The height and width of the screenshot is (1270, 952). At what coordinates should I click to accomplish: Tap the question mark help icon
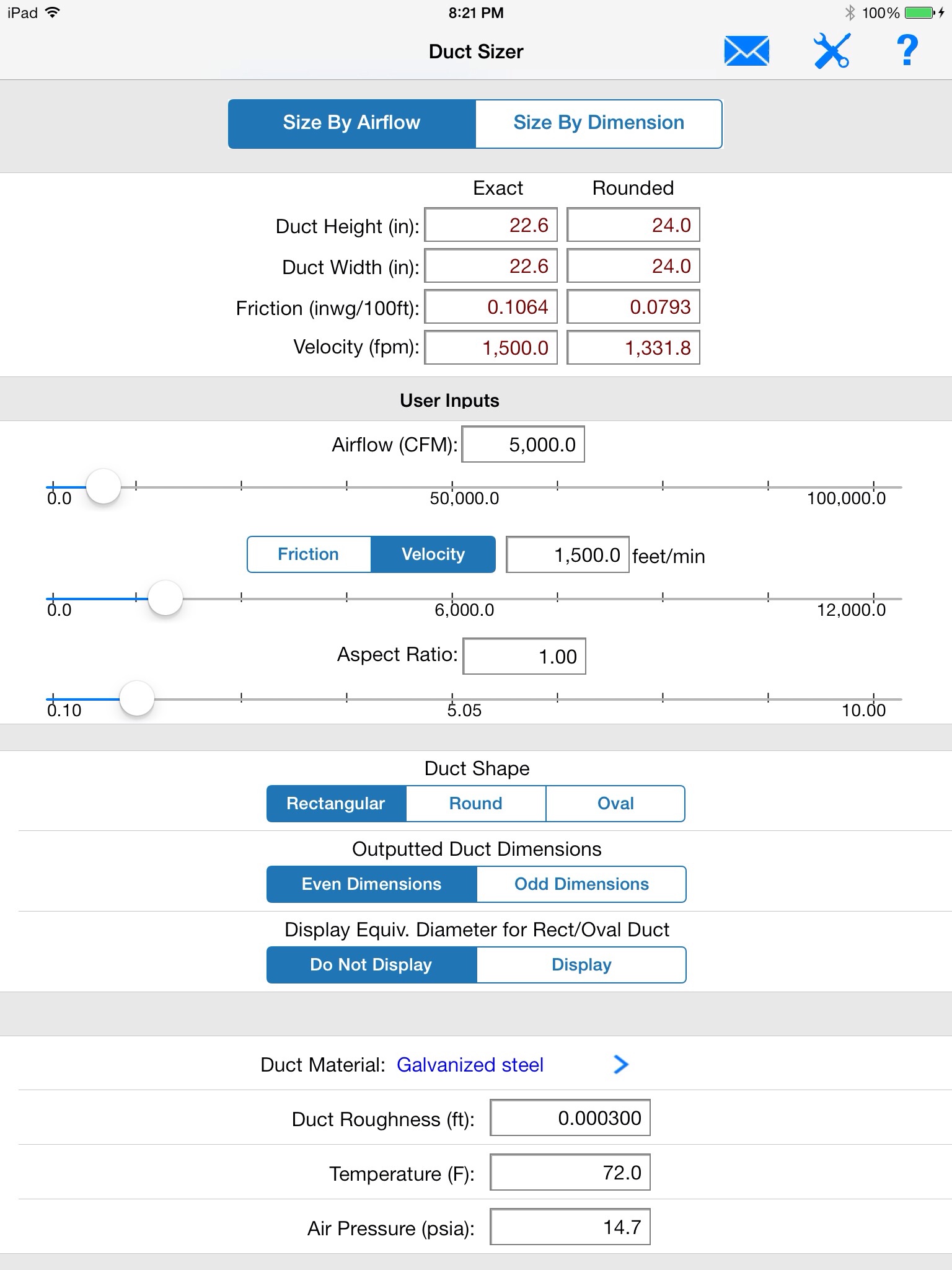tap(907, 51)
